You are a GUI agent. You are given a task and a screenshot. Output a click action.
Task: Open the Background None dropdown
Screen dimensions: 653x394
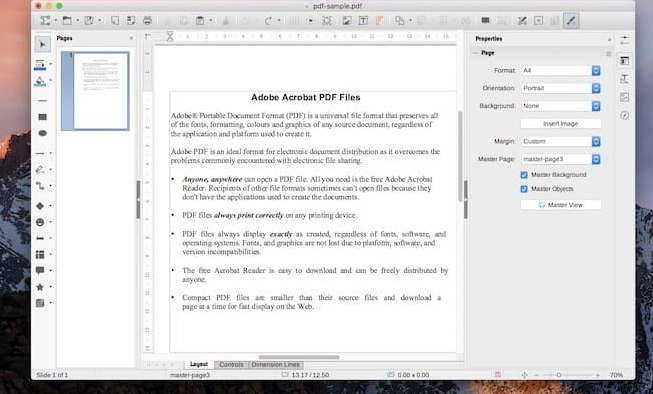pos(561,106)
